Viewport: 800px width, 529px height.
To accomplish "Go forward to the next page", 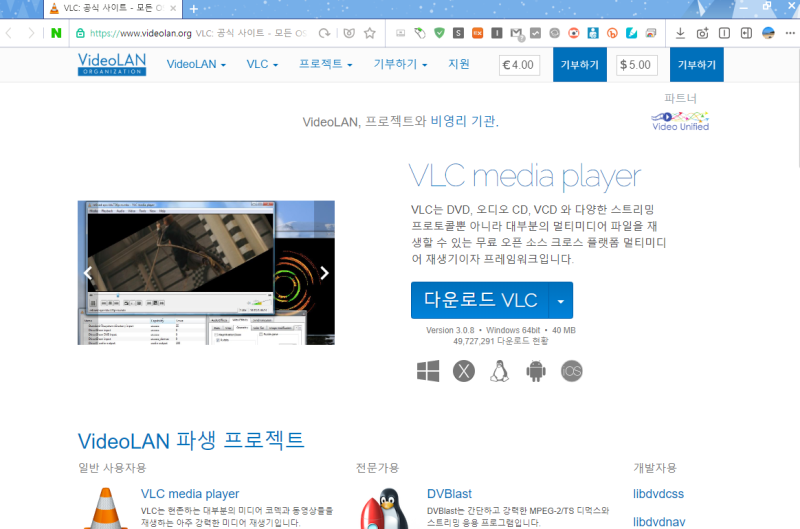I will tap(31, 33).
